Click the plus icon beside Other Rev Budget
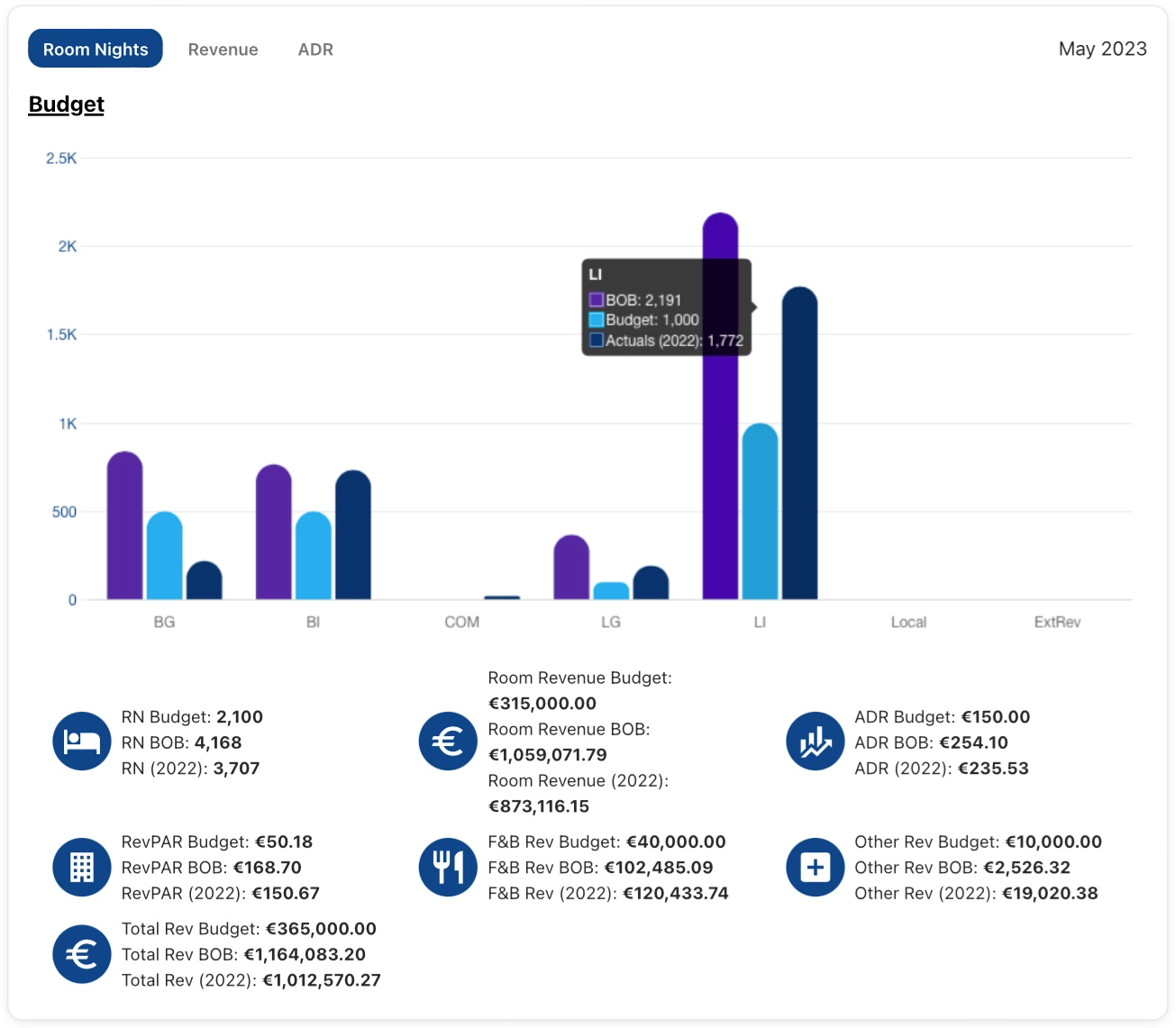1176x1028 pixels. [815, 867]
